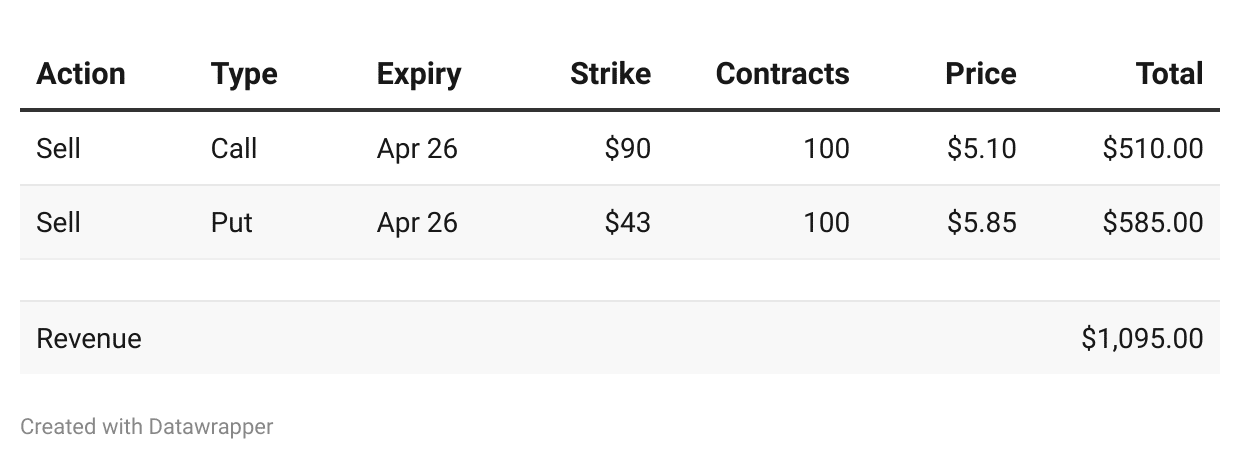Click the $510.00 total cell

tap(1153, 149)
